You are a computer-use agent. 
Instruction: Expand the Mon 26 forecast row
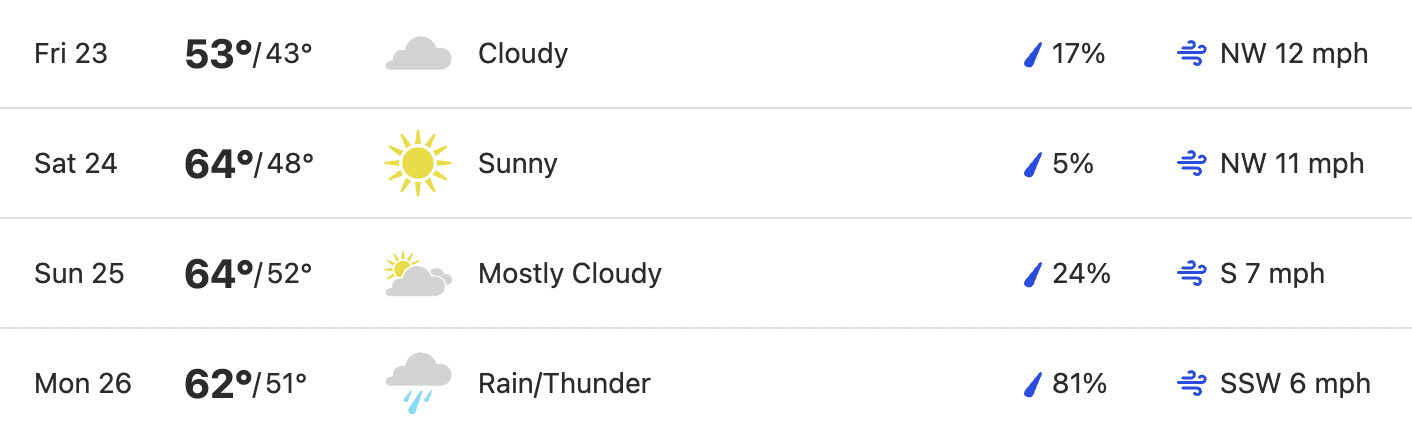706,383
